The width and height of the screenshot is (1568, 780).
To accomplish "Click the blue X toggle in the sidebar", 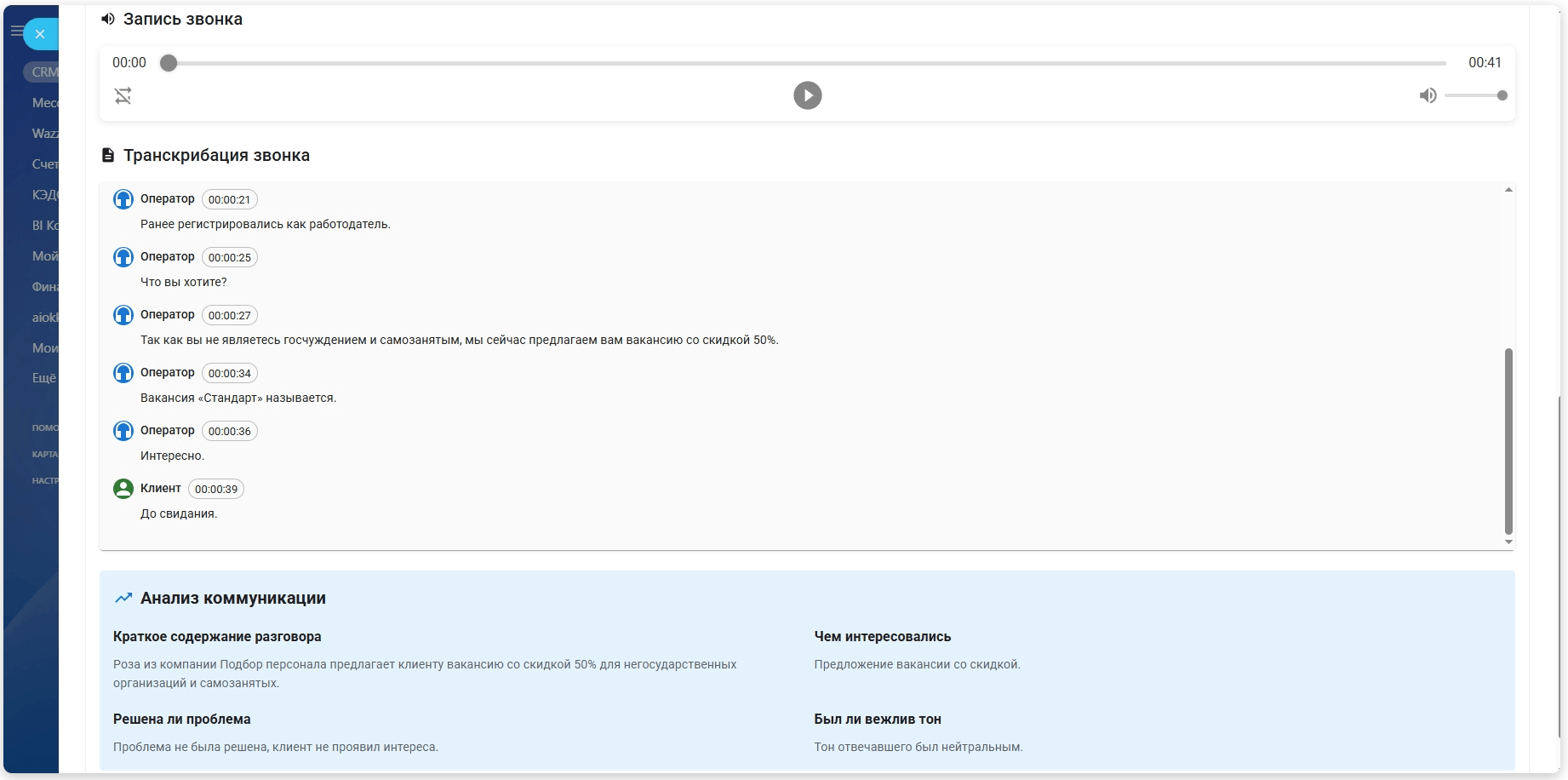I will coord(40,34).
